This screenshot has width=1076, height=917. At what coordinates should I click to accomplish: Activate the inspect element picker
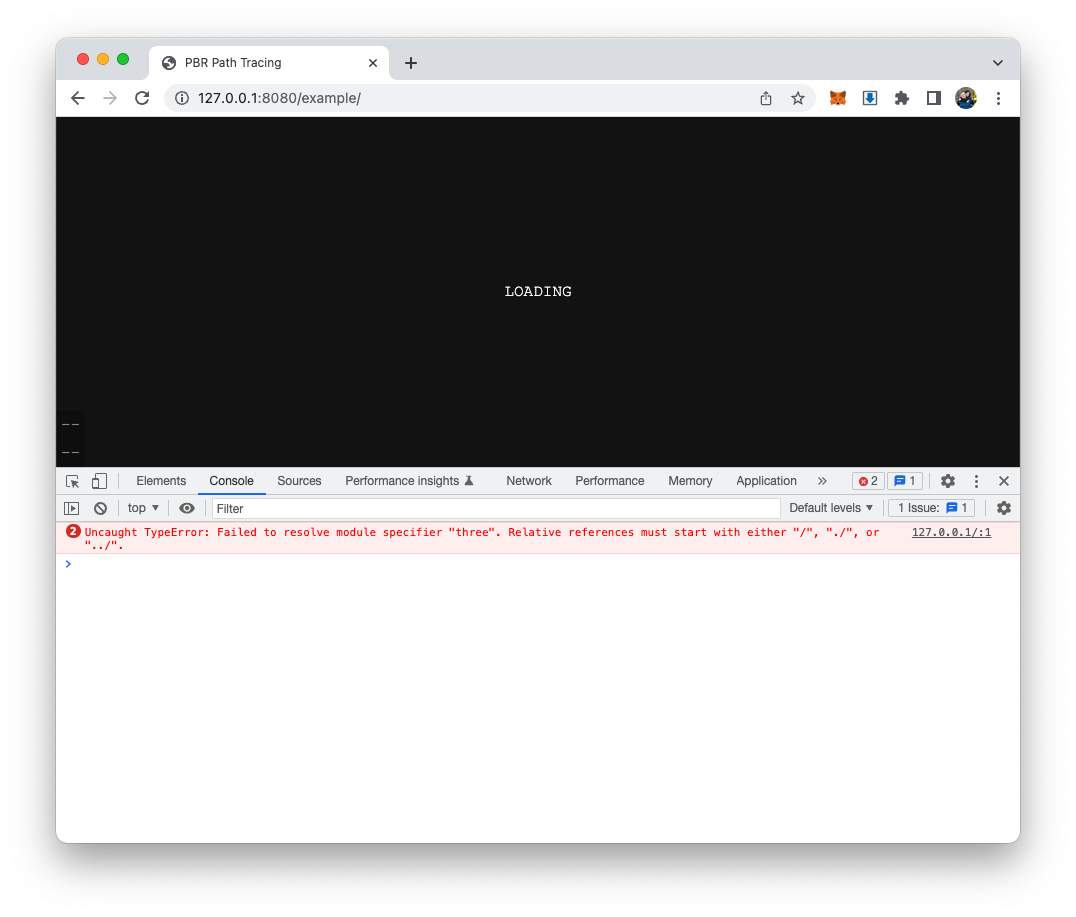pos(73,481)
